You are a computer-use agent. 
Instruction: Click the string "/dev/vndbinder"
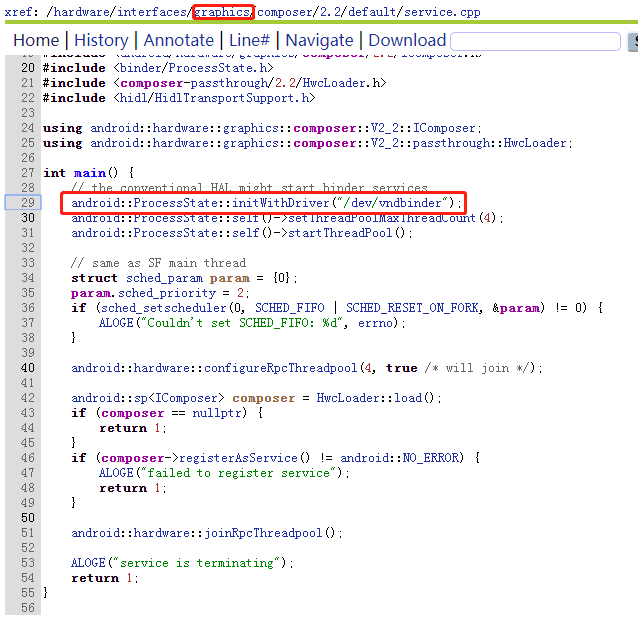pyautogui.click(x=392, y=203)
